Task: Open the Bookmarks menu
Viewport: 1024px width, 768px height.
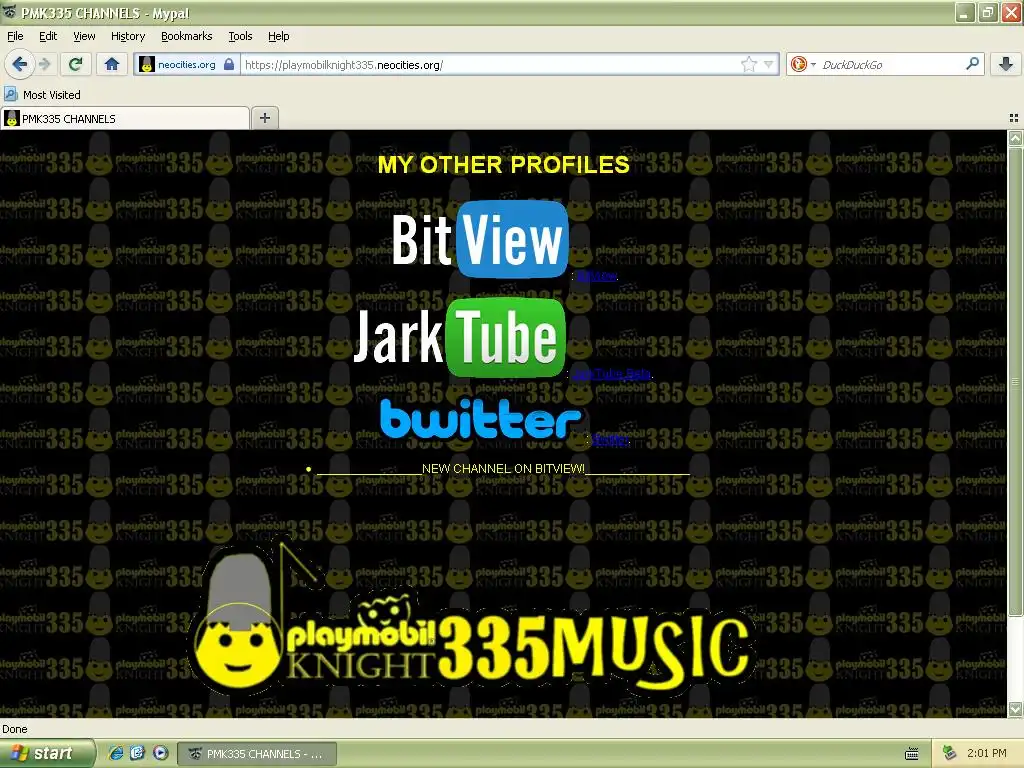Action: click(187, 36)
